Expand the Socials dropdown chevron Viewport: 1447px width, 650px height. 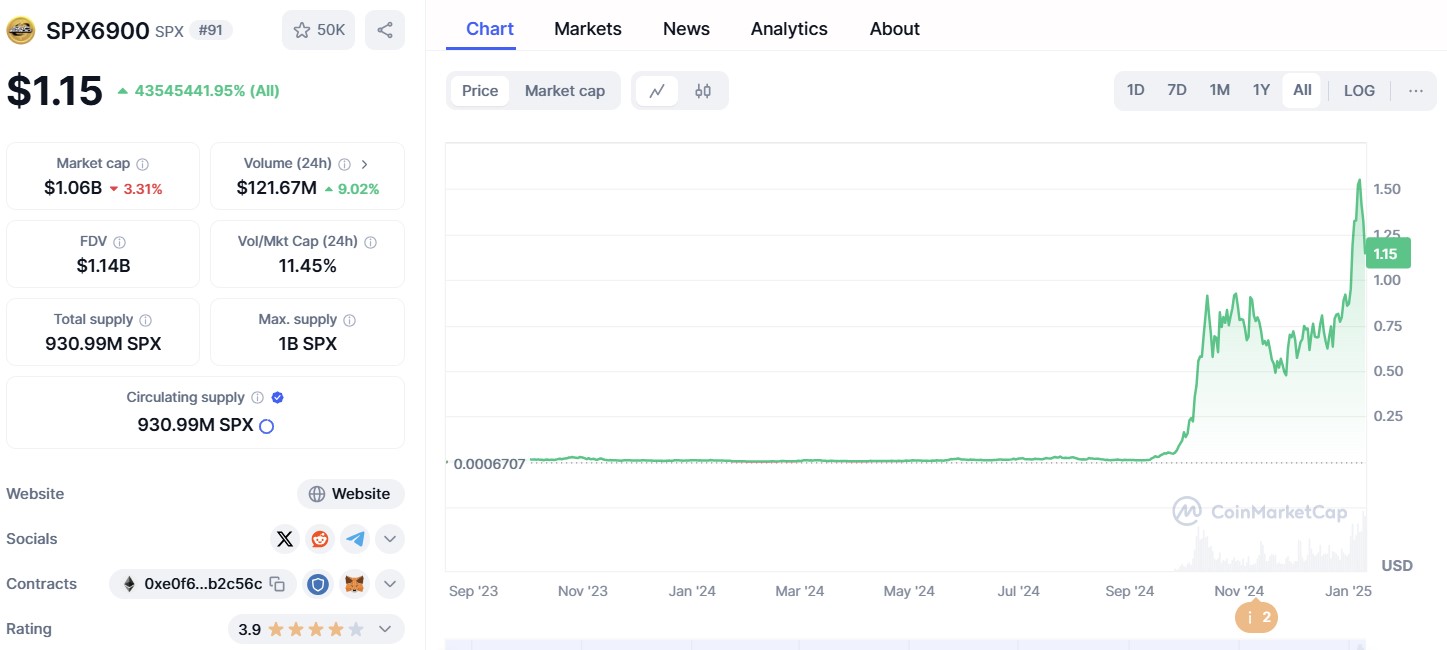(x=390, y=539)
